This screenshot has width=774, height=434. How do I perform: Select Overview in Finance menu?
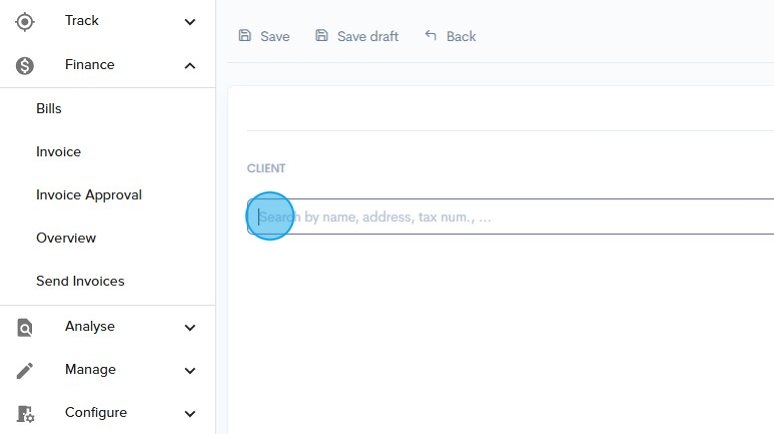point(66,238)
